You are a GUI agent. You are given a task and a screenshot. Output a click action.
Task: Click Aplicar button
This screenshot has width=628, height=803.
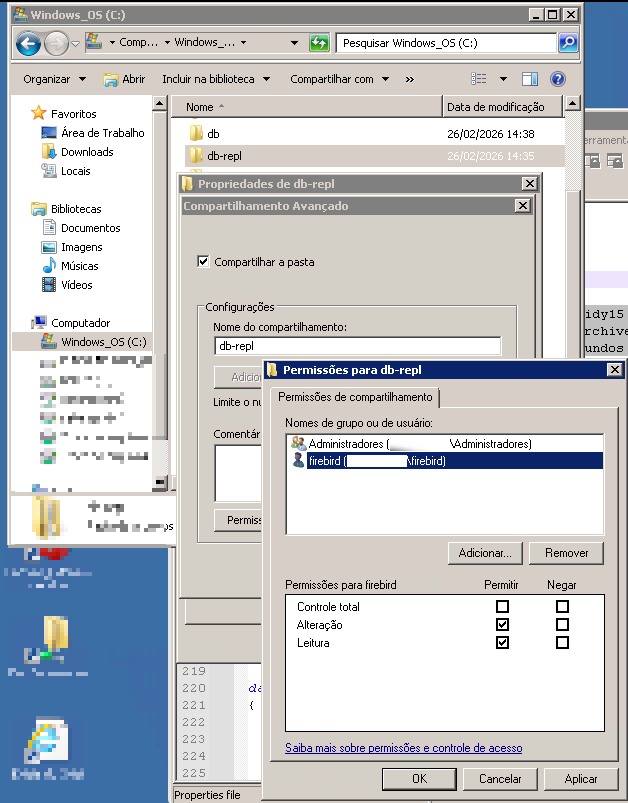pos(581,778)
